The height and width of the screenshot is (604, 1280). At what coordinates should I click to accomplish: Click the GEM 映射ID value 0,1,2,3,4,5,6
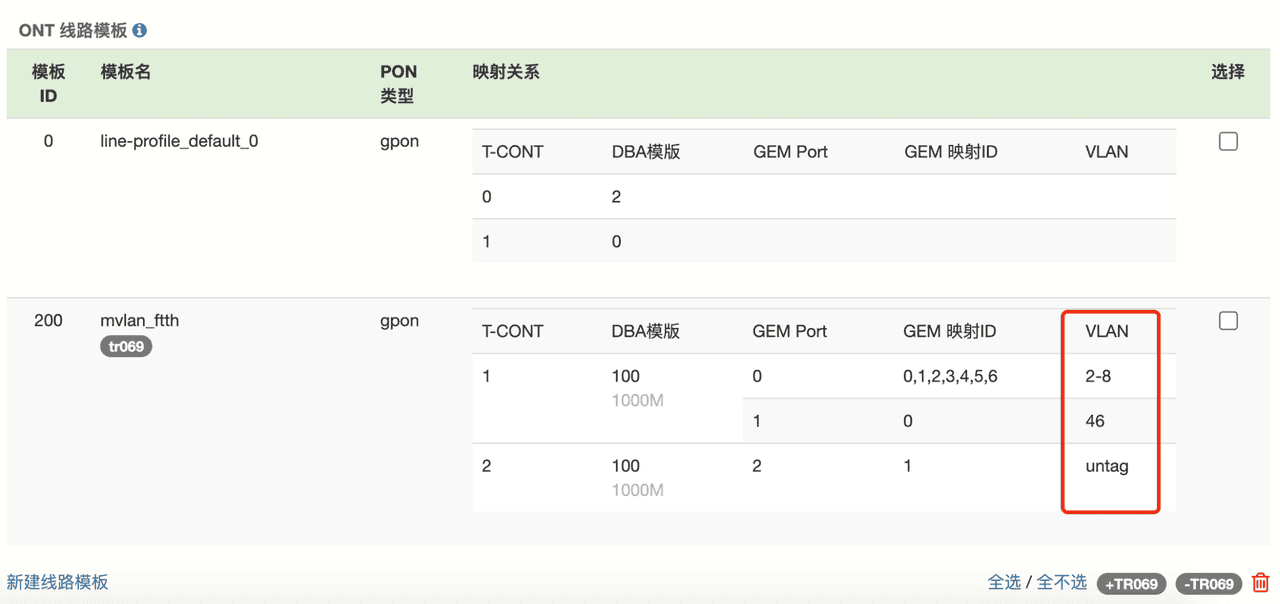click(x=950, y=376)
